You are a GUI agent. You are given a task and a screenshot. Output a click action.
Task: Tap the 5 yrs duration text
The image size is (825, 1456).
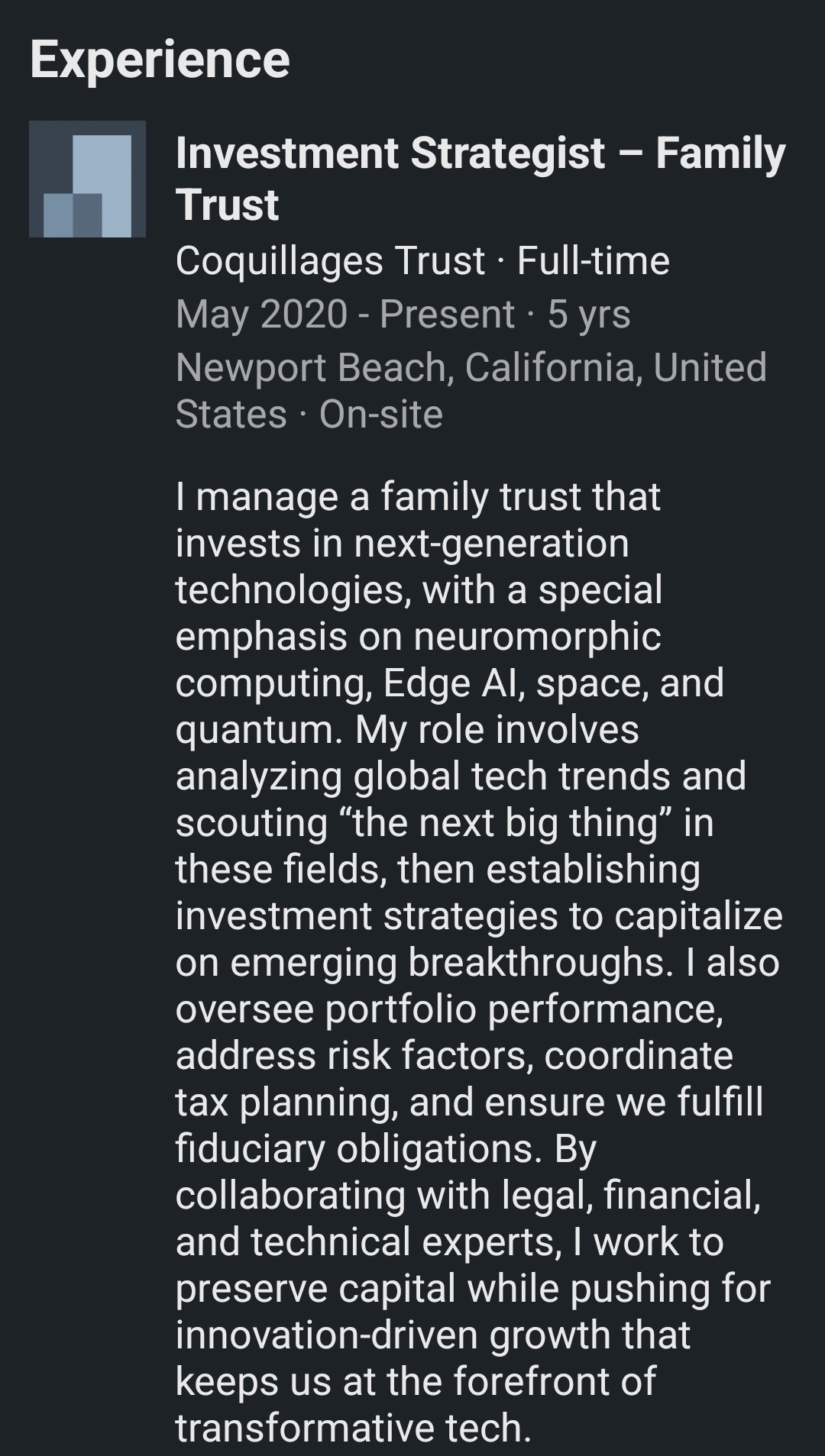589,314
